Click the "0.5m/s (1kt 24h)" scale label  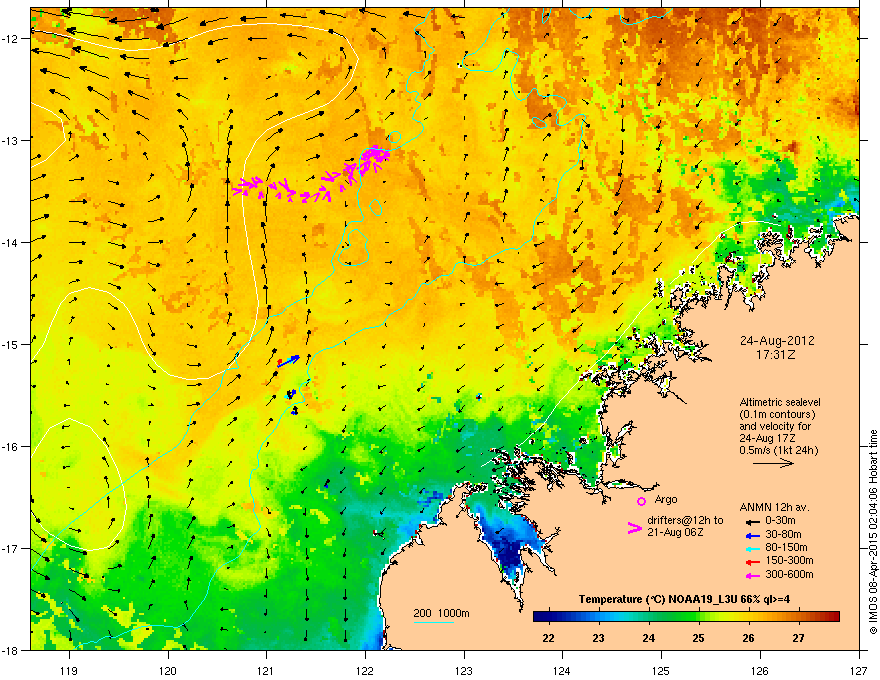778,450
